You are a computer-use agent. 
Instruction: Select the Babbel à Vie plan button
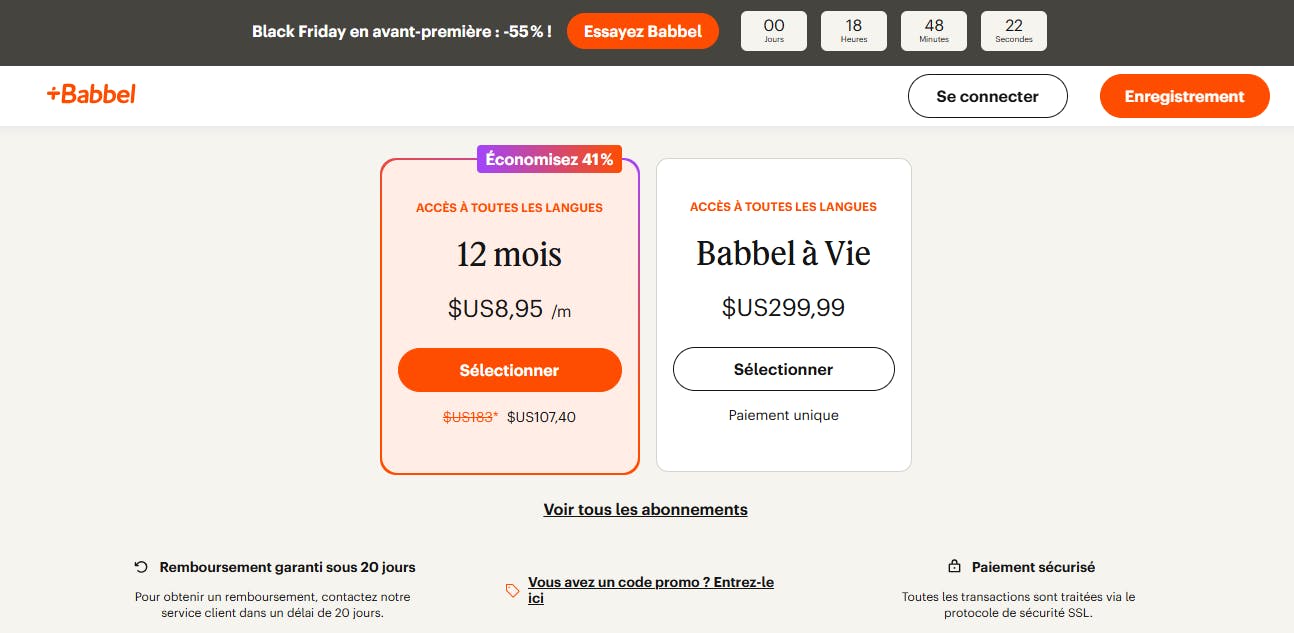tap(783, 369)
